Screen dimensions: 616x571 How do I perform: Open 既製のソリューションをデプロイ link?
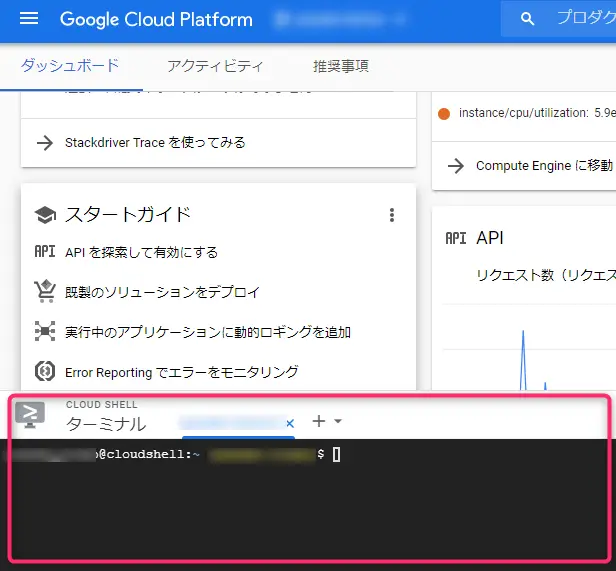(x=162, y=292)
